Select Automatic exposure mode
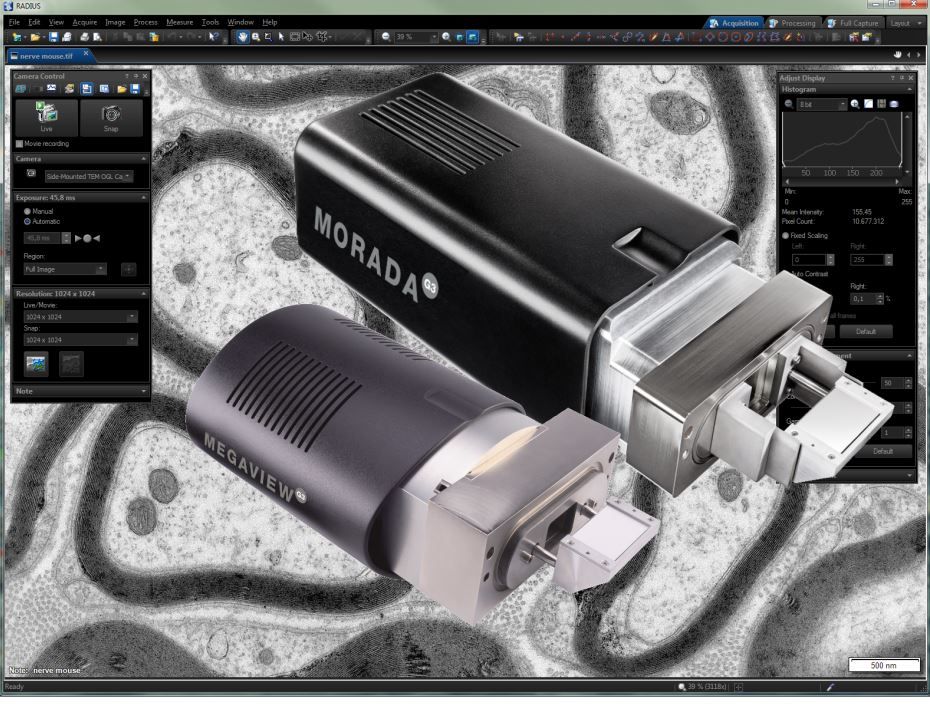This screenshot has height=708, width=930. [27, 221]
